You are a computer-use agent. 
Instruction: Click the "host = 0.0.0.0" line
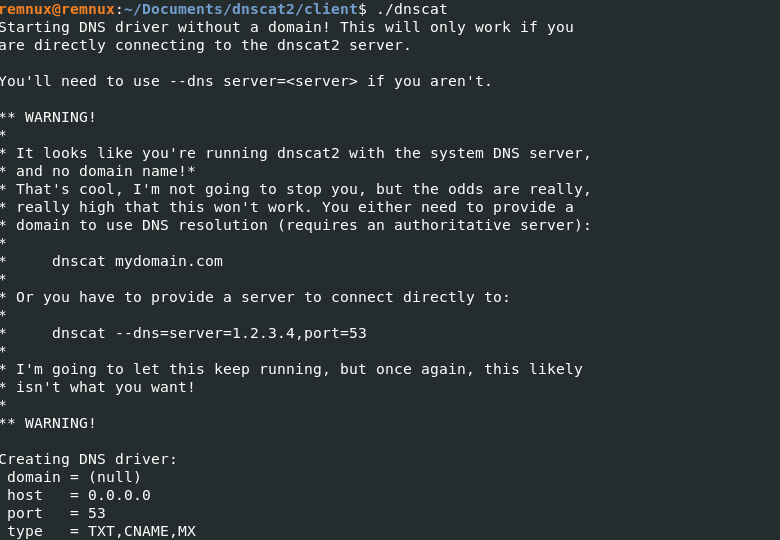(x=78, y=495)
